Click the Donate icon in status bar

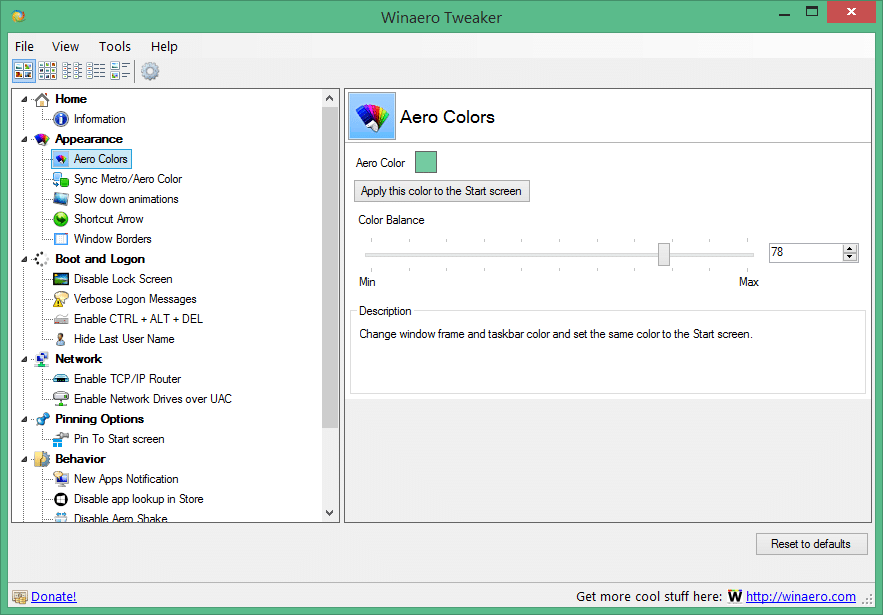(x=20, y=597)
